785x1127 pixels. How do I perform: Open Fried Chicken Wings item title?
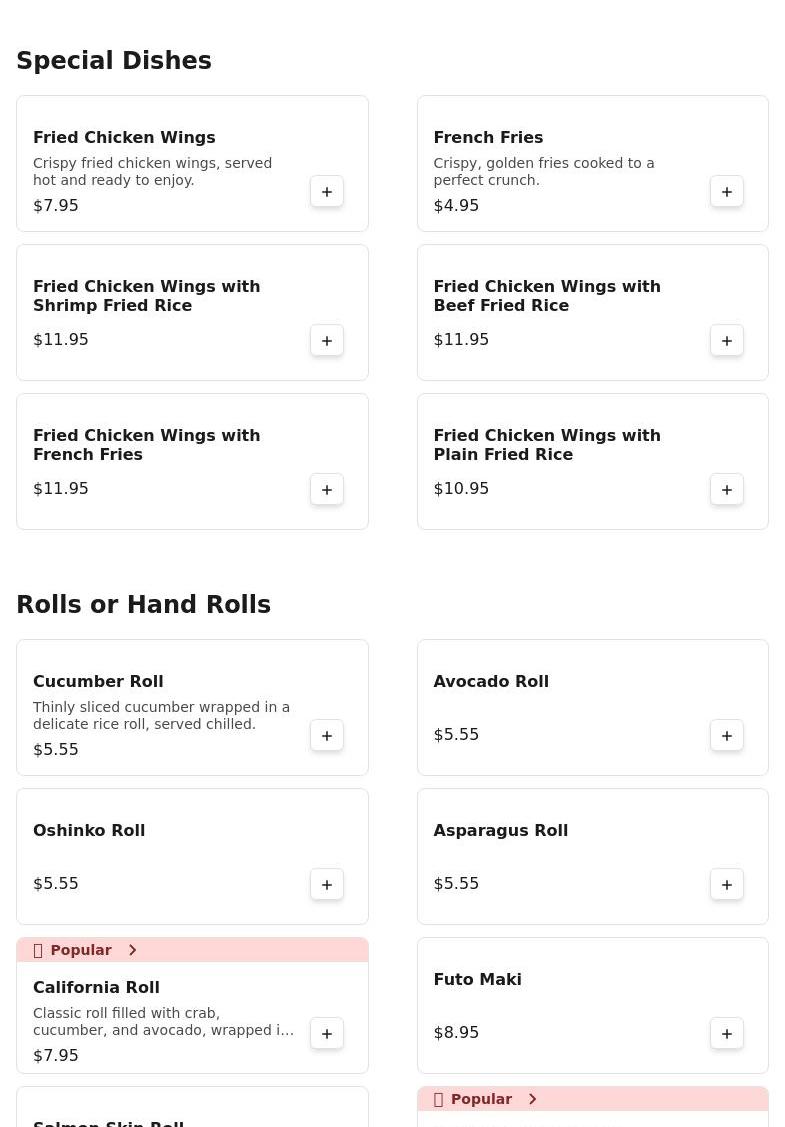coord(124,138)
